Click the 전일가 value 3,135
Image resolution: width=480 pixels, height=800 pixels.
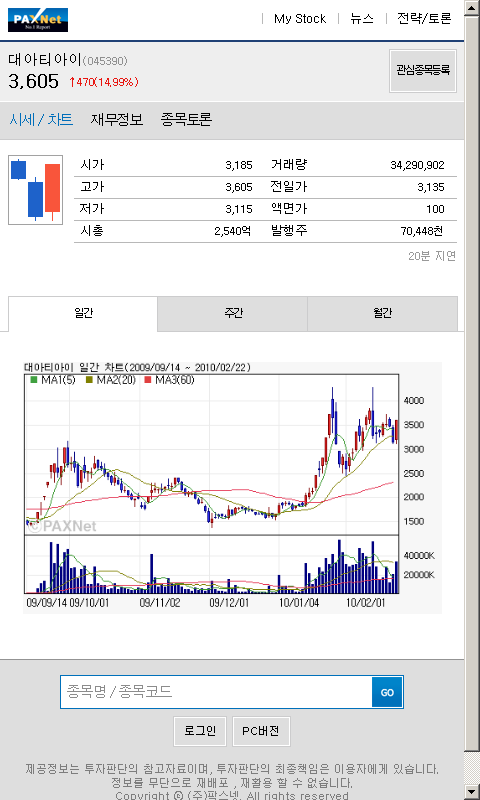pyautogui.click(x=431, y=187)
